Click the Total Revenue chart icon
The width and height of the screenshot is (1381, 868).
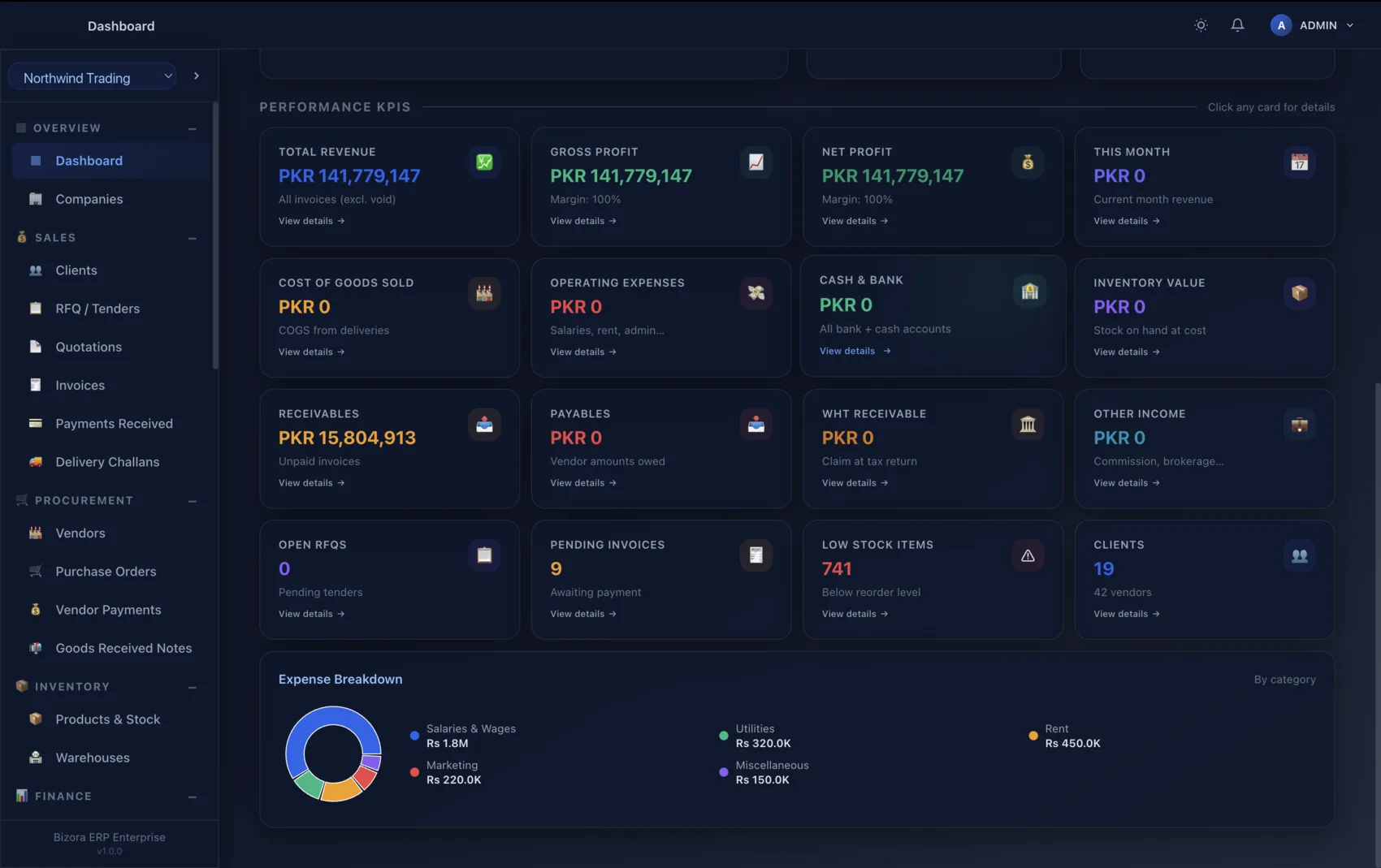(484, 162)
